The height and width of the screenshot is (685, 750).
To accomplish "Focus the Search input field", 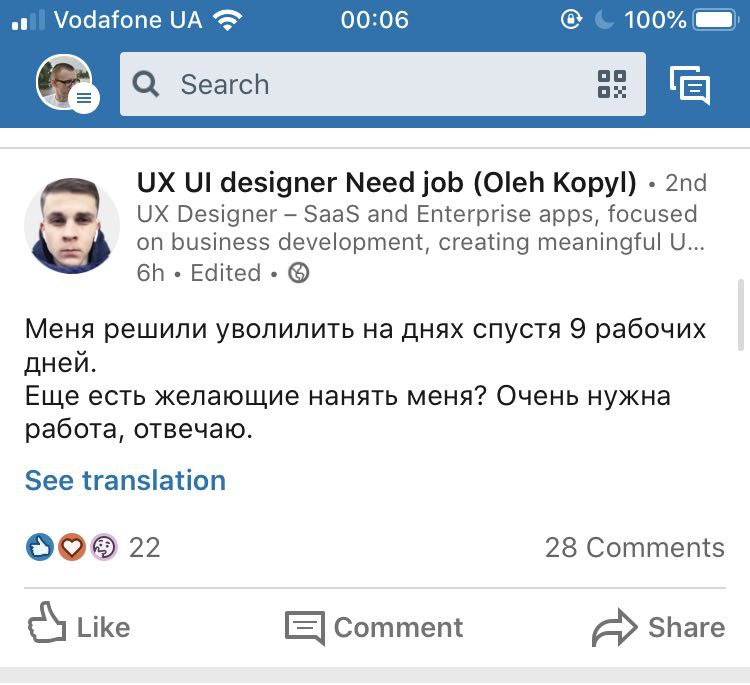I will pyautogui.click(x=383, y=84).
